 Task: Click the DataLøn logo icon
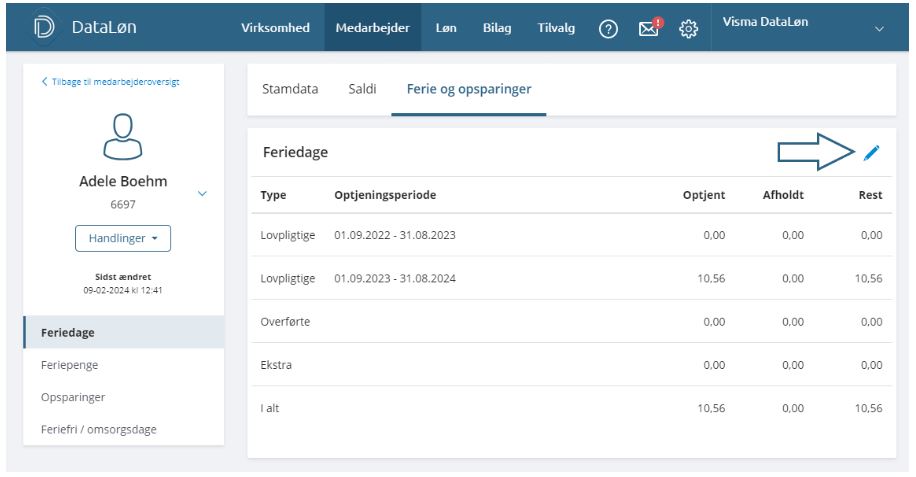tap(44, 27)
